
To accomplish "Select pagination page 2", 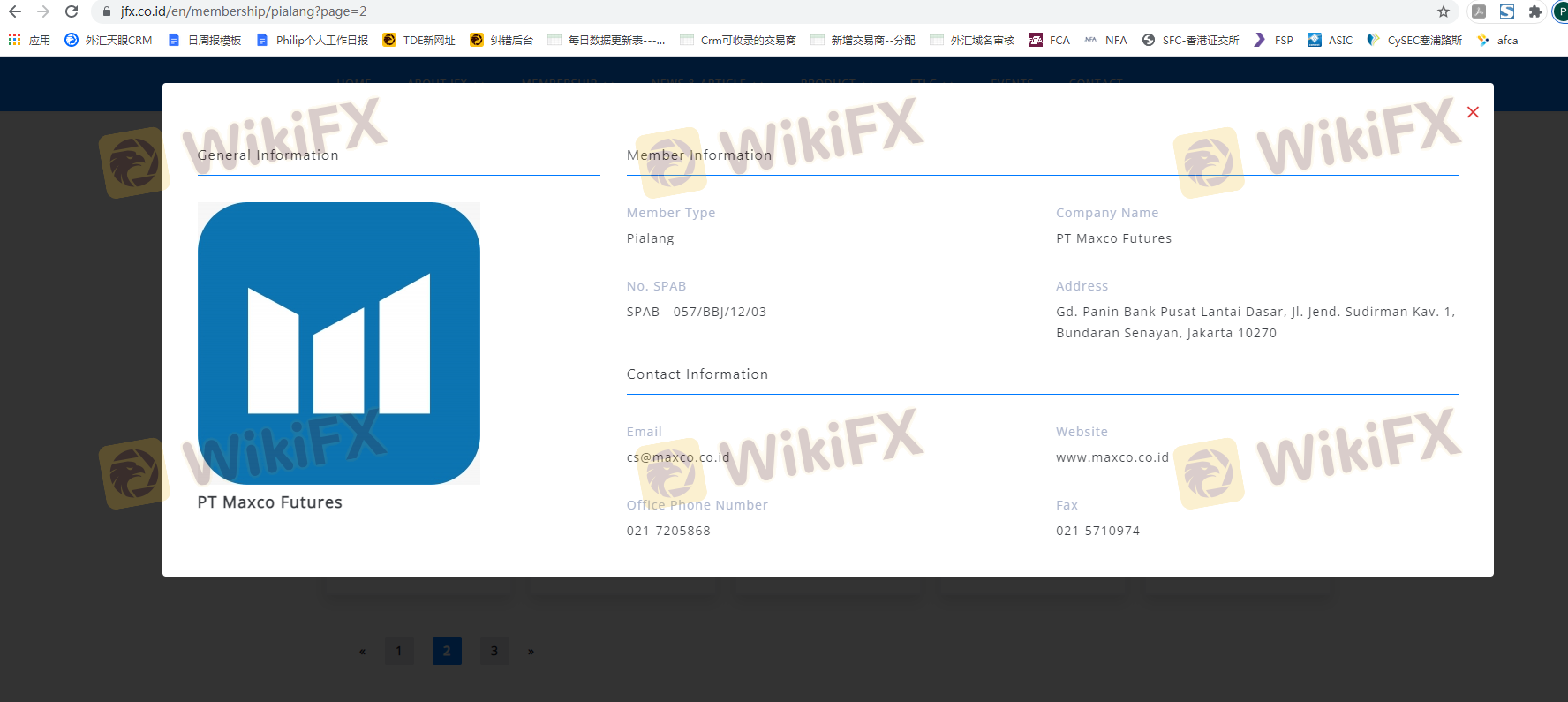I will pos(447,651).
